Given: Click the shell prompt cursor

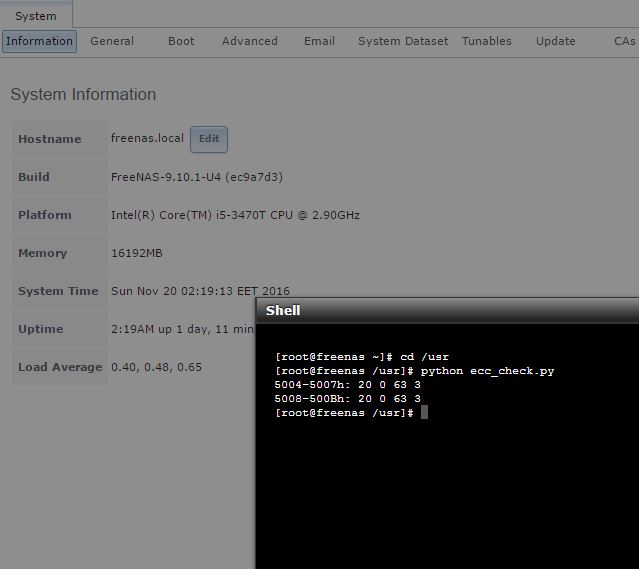Looking at the screenshot, I should [424, 412].
